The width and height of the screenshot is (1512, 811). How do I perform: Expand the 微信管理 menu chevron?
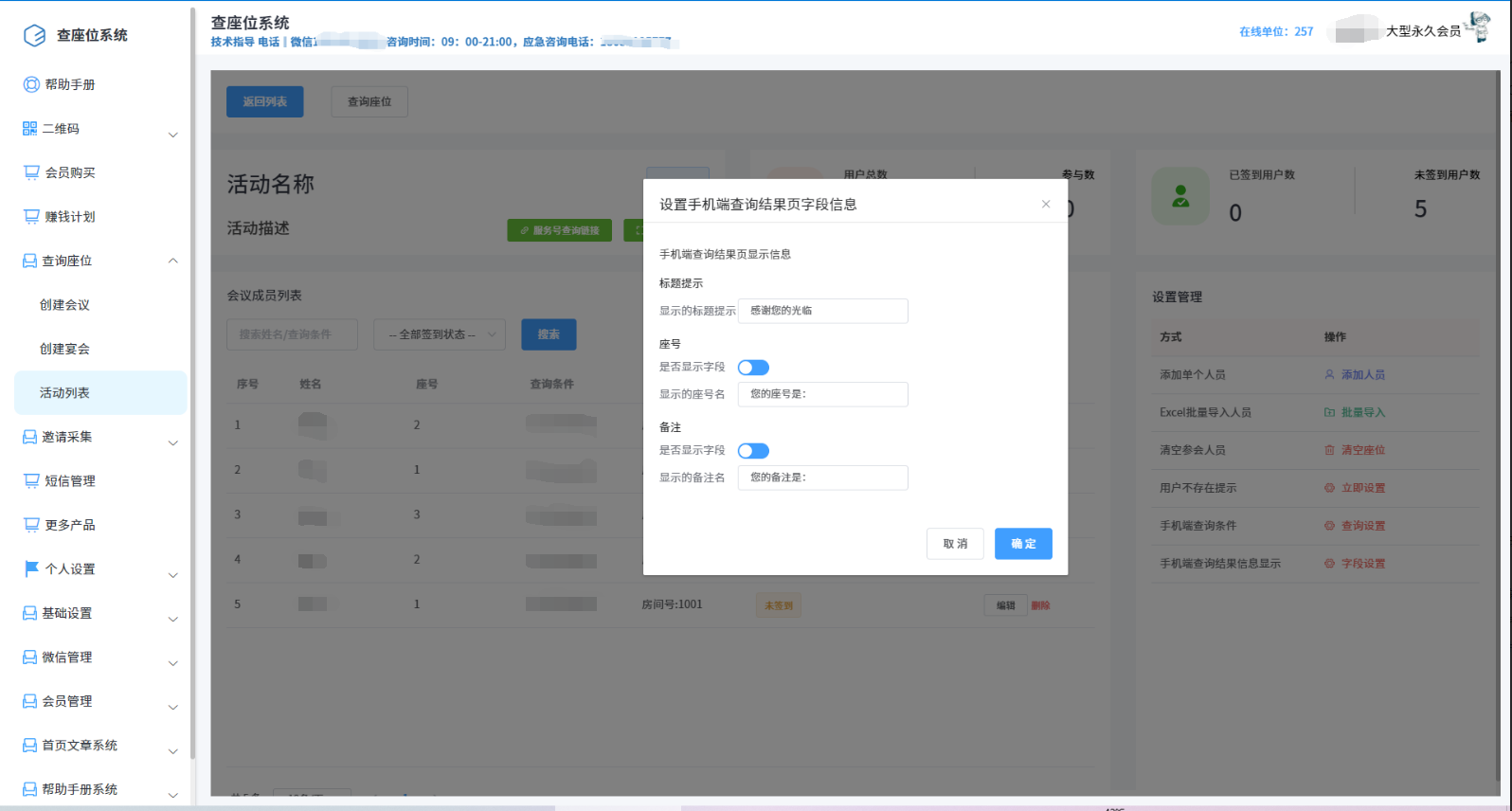[172, 663]
